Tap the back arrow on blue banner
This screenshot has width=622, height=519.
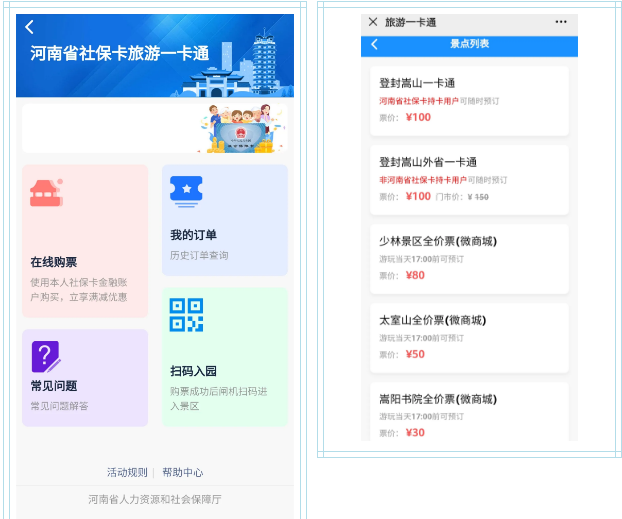click(29, 27)
